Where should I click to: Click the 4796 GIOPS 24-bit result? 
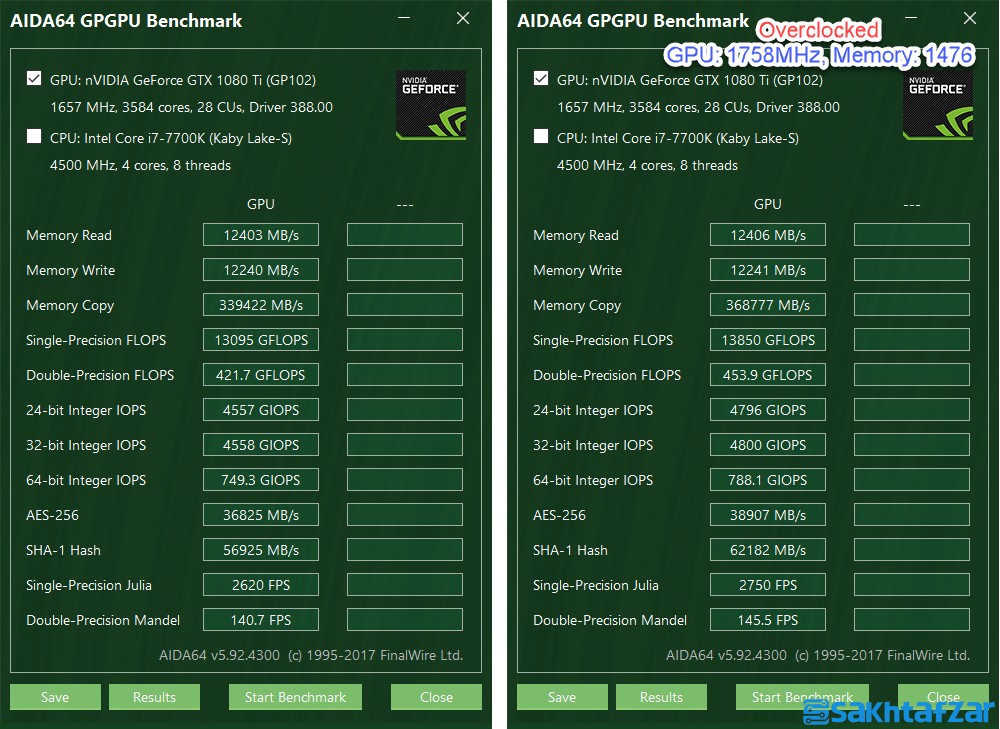click(x=768, y=410)
